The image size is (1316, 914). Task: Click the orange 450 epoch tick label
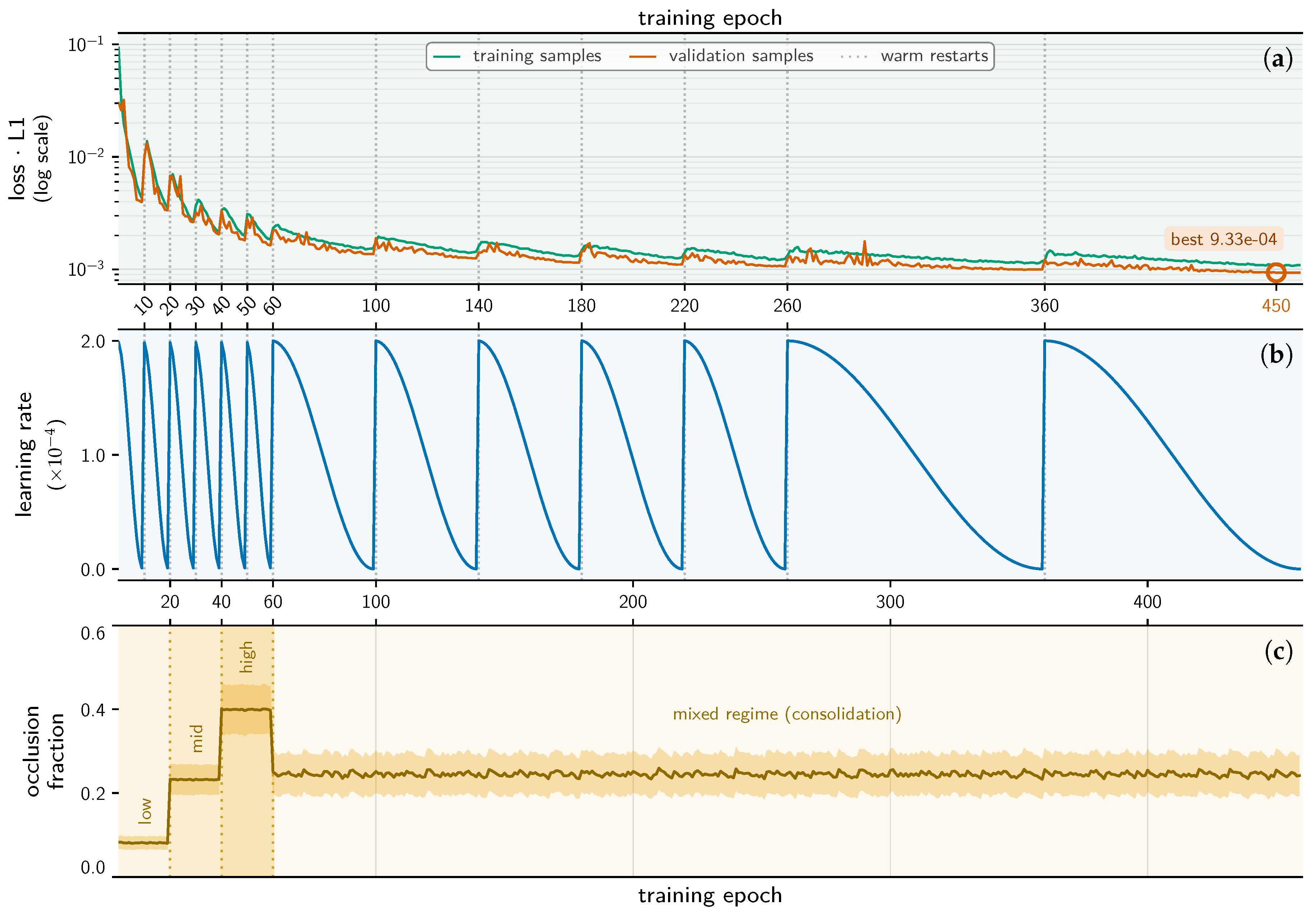(1275, 306)
